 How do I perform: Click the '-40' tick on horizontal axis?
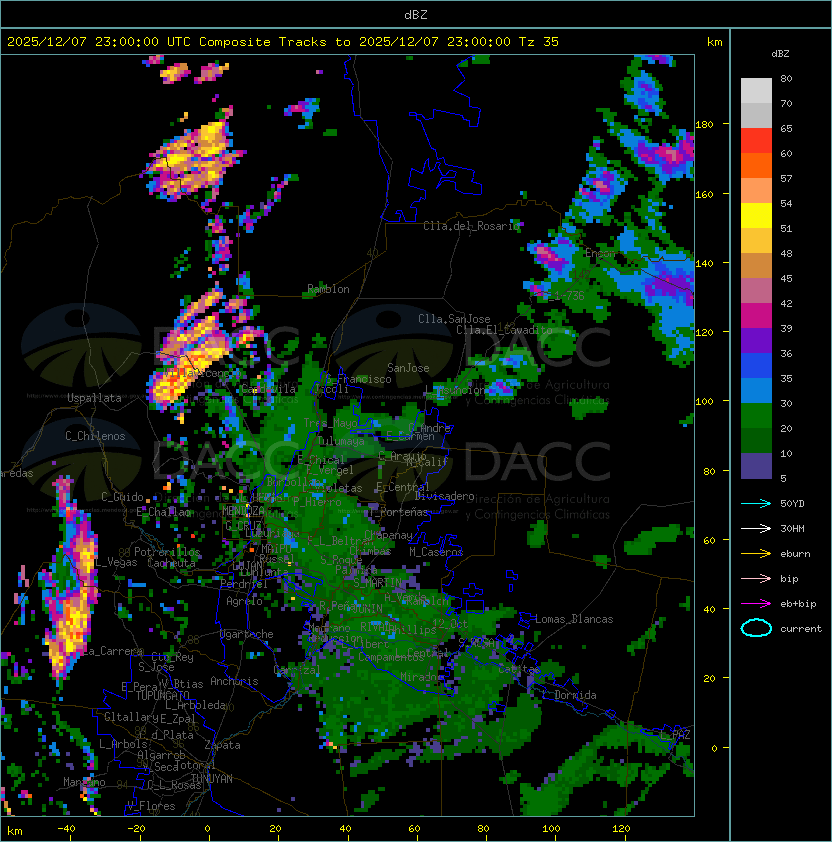pos(66,829)
